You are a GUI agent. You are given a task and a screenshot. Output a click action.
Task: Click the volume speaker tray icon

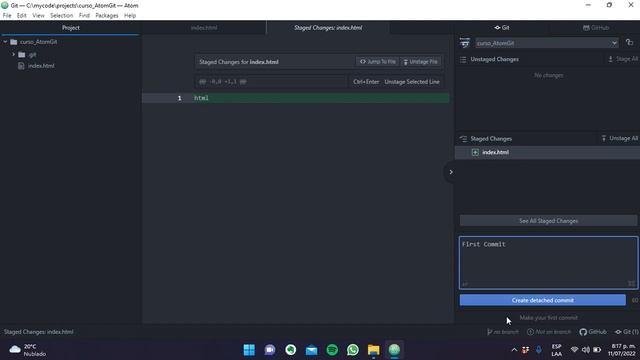[x=586, y=350]
